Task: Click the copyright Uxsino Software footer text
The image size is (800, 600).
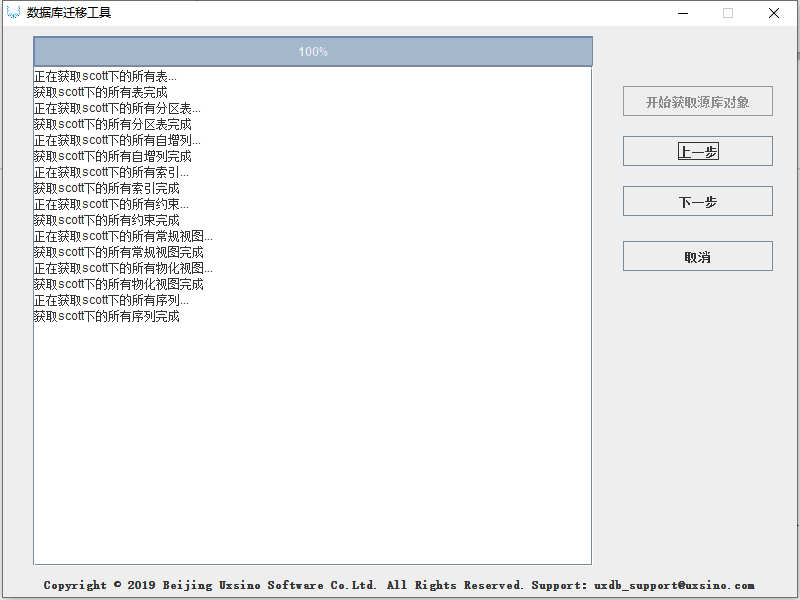Action: click(x=399, y=585)
